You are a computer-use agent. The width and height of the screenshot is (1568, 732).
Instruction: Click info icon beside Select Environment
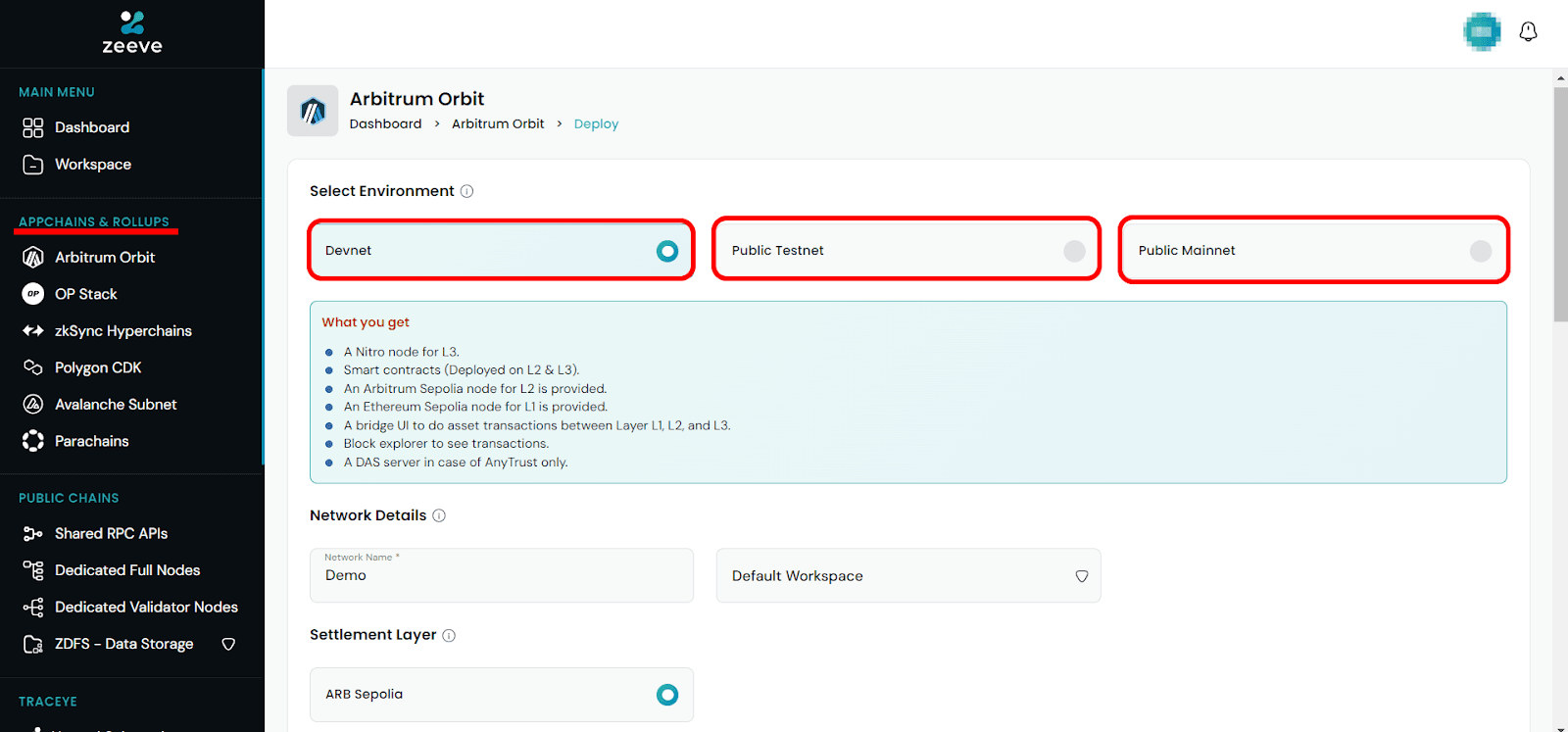466,191
